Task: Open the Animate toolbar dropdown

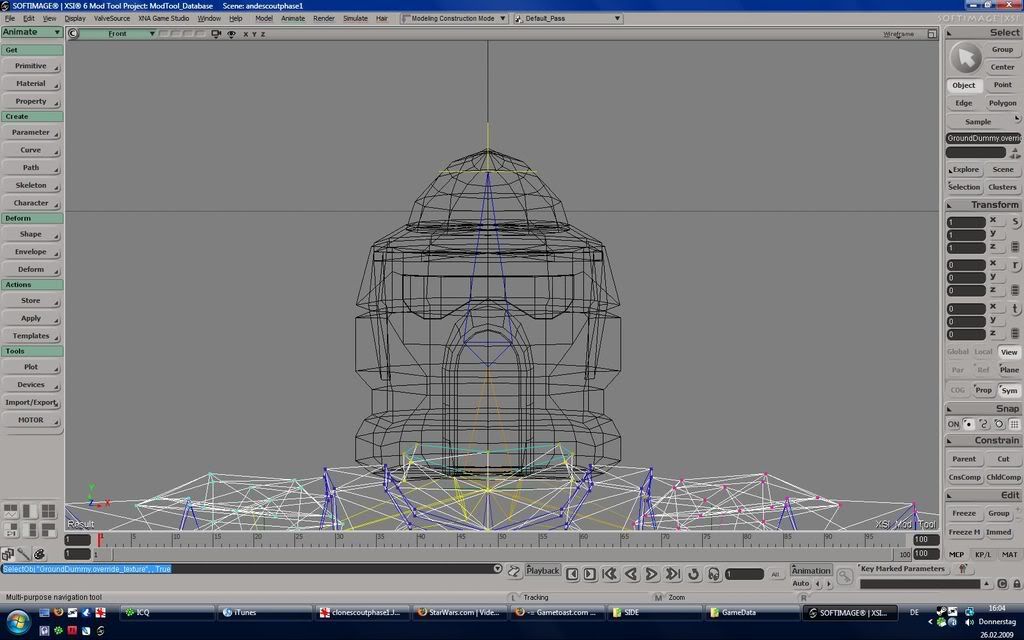Action: (x=31, y=32)
